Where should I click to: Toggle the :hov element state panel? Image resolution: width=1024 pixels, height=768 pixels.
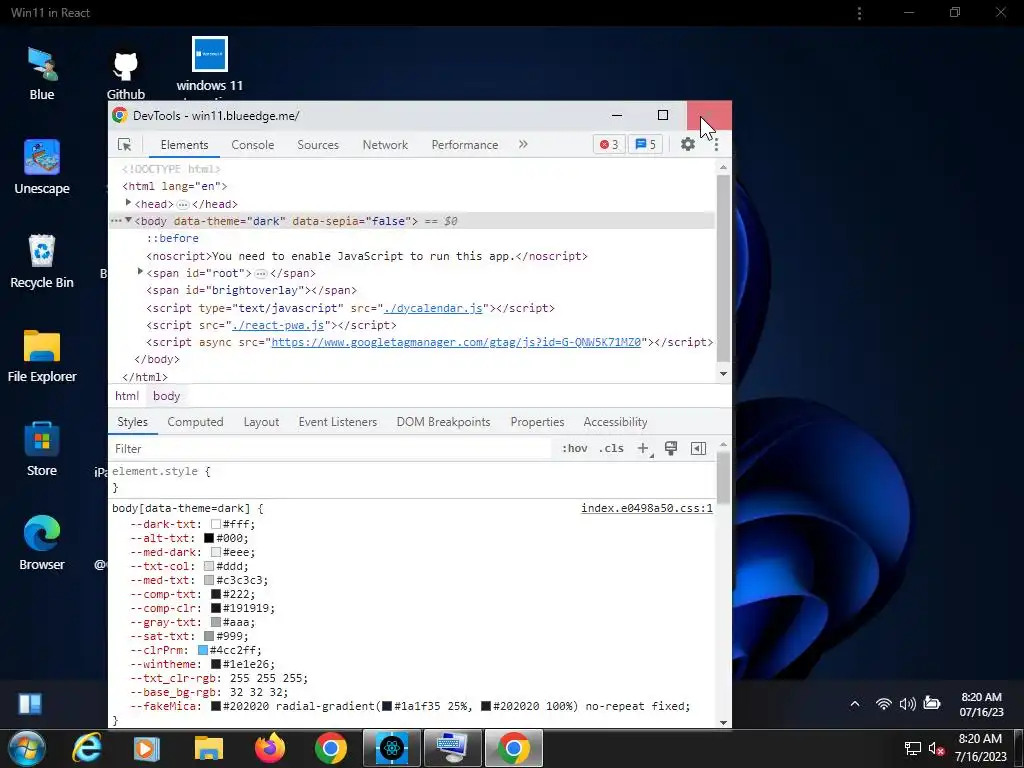[x=574, y=449]
